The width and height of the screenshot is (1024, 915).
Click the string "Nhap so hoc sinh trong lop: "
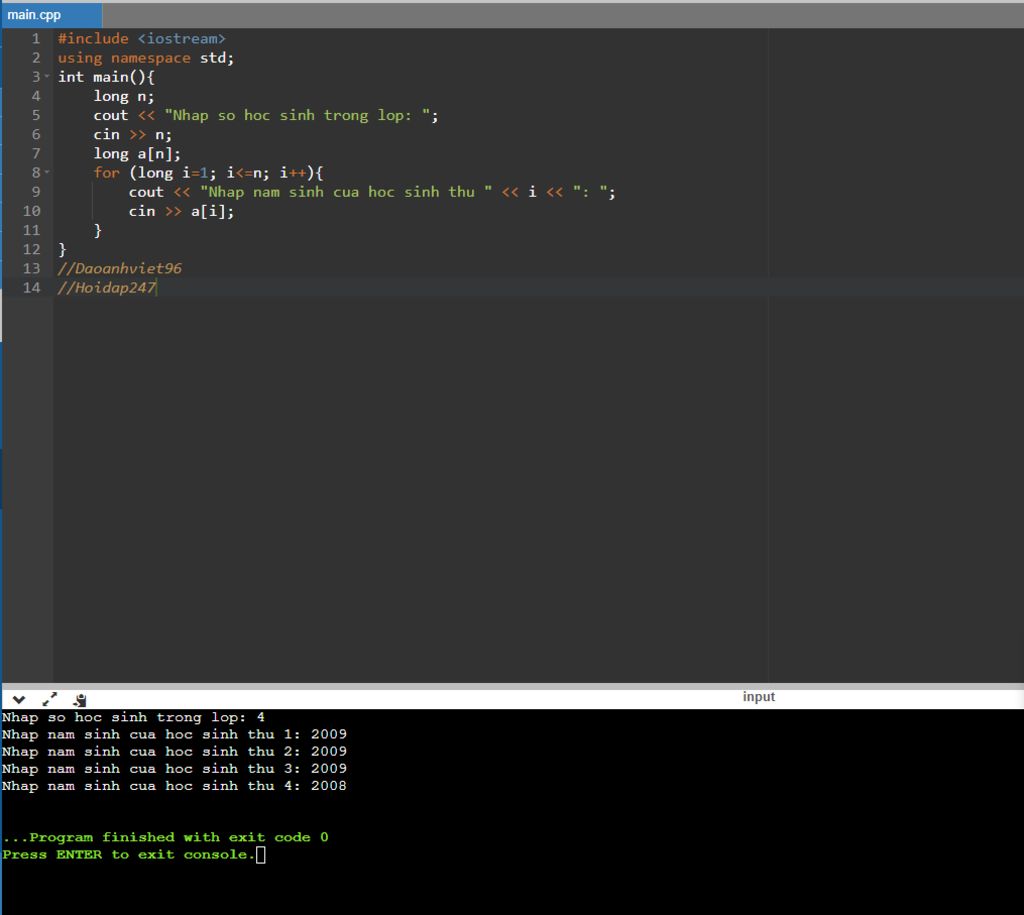[x=297, y=115]
